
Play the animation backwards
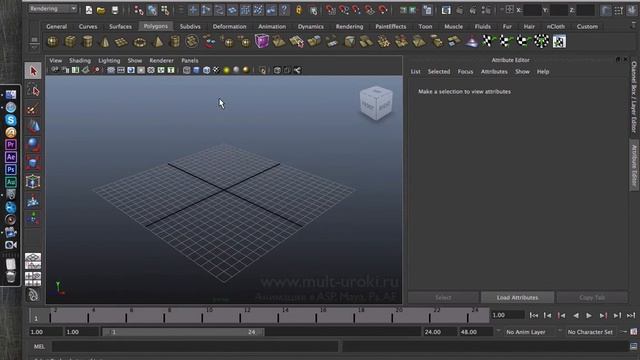click(576, 315)
